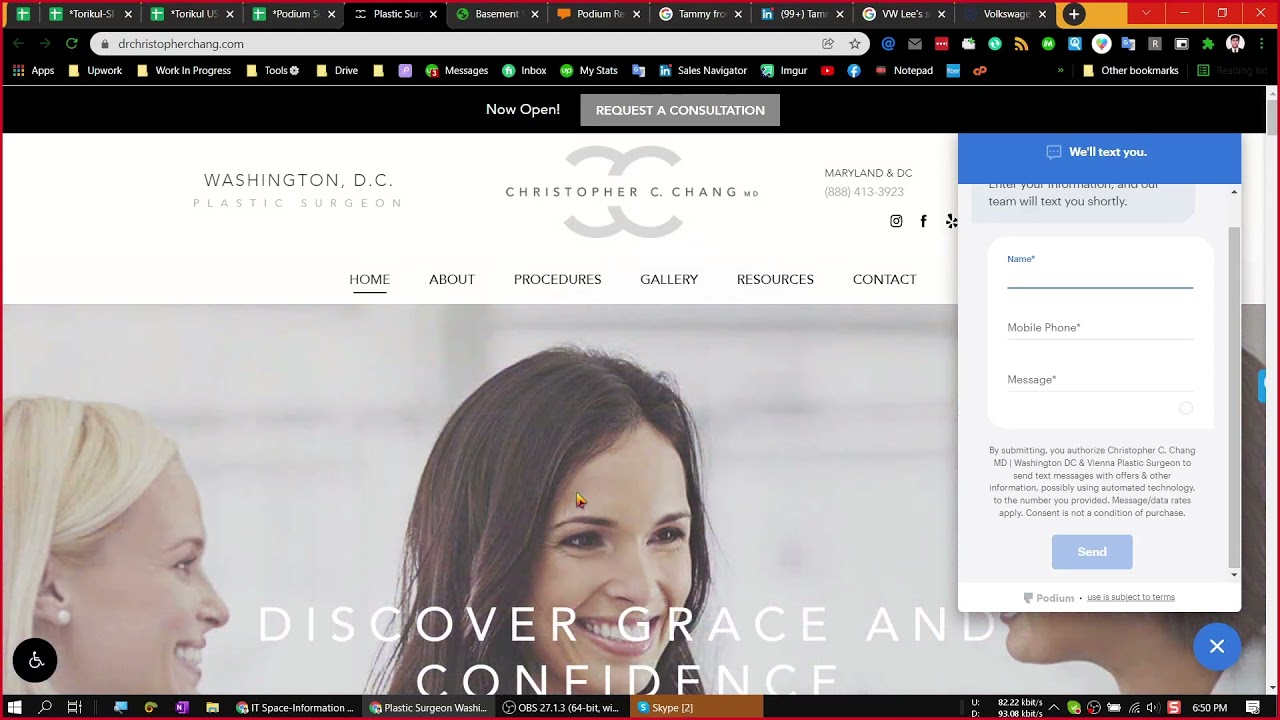The image size is (1280, 720).
Task: Open the Notepad bookmark
Action: click(903, 71)
